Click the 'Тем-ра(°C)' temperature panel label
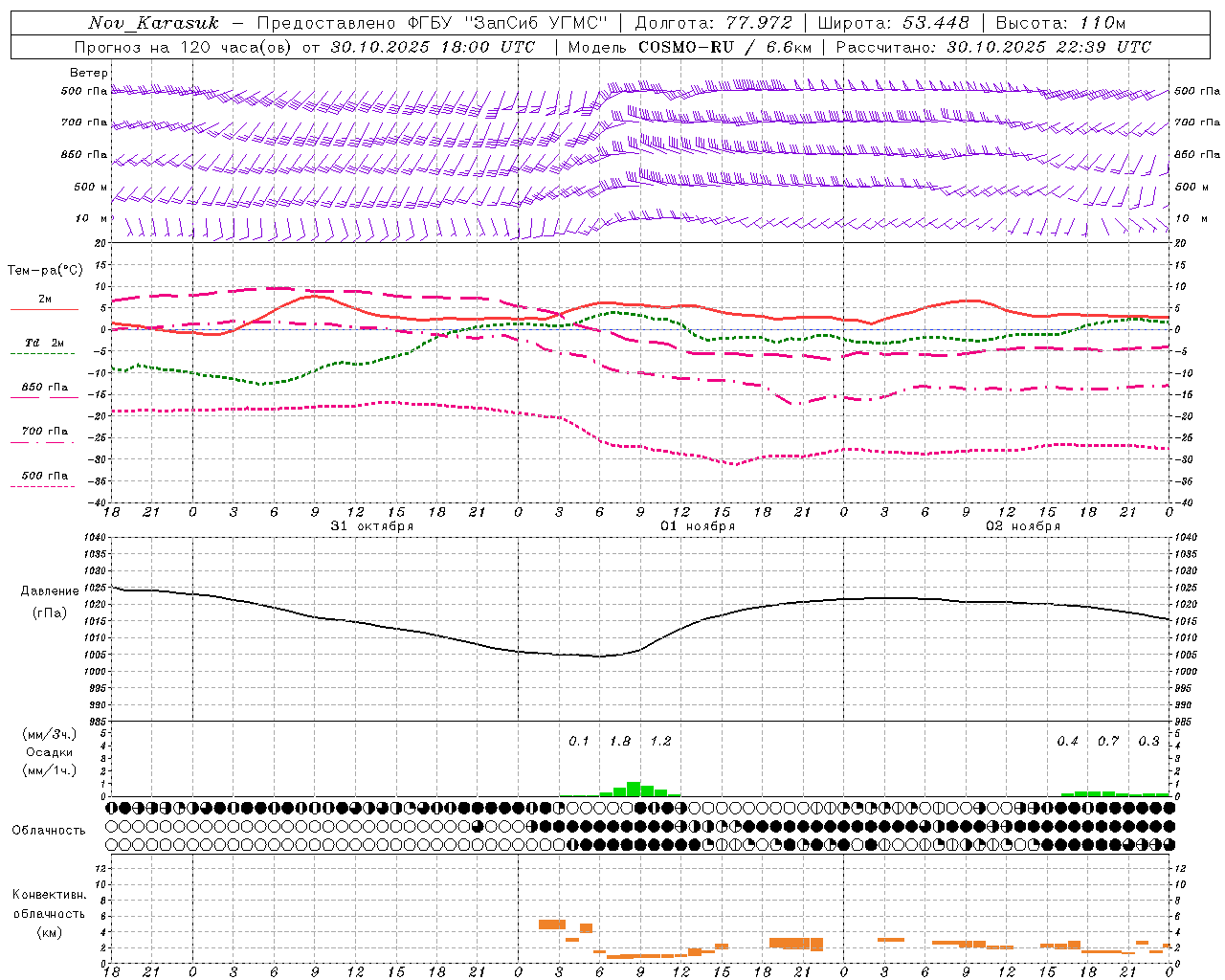 tap(45, 271)
